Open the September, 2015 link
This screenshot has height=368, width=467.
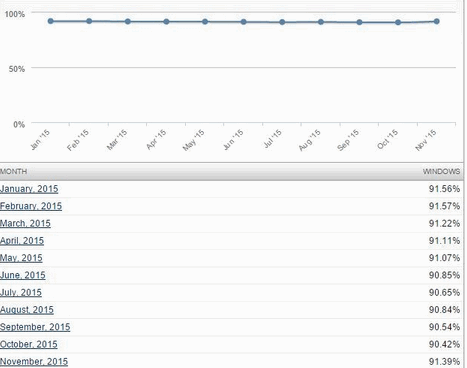click(x=35, y=327)
